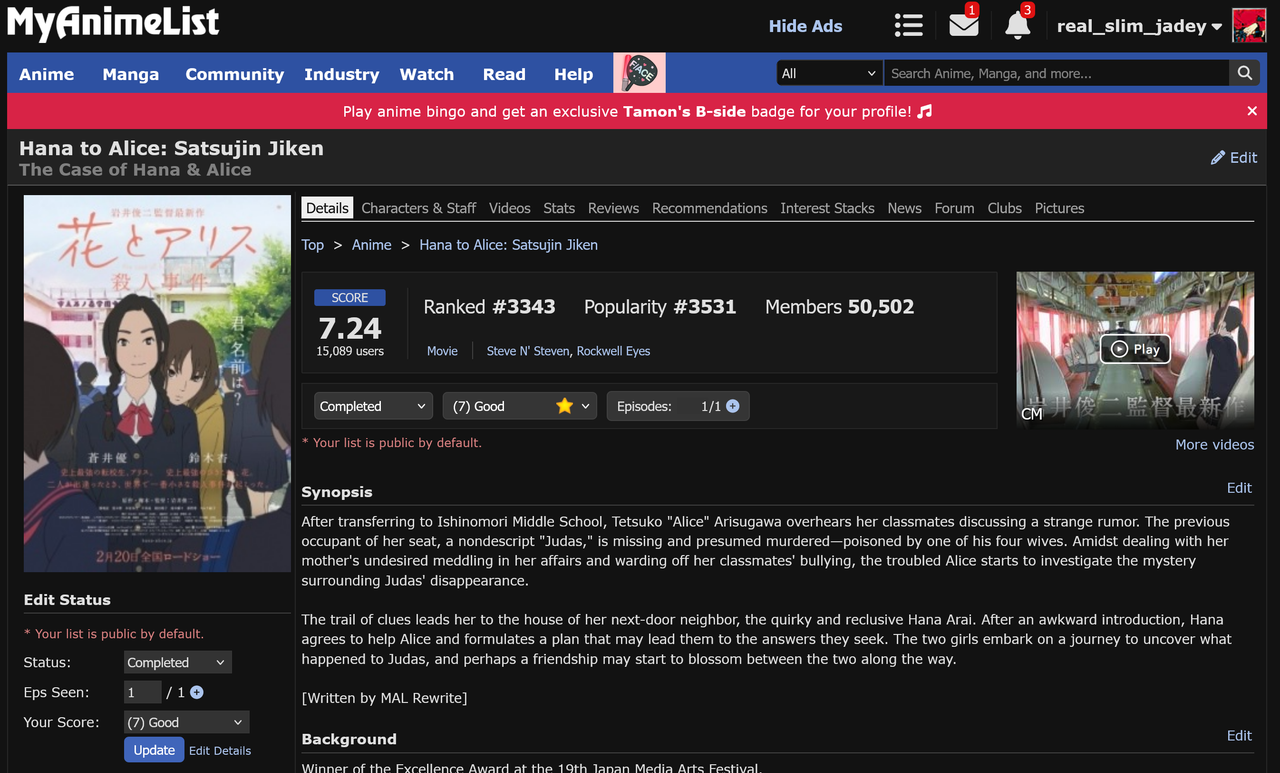Image resolution: width=1280 pixels, height=773 pixels.
Task: Click the Hana to Alice: Satsujin Jiken breadcrumb
Action: (x=509, y=245)
